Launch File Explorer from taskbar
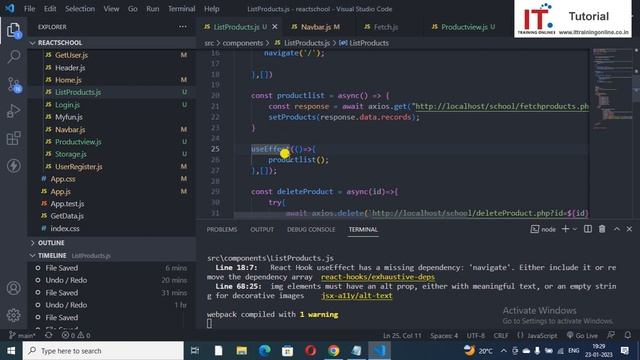The width and height of the screenshot is (640, 360). click(242, 351)
